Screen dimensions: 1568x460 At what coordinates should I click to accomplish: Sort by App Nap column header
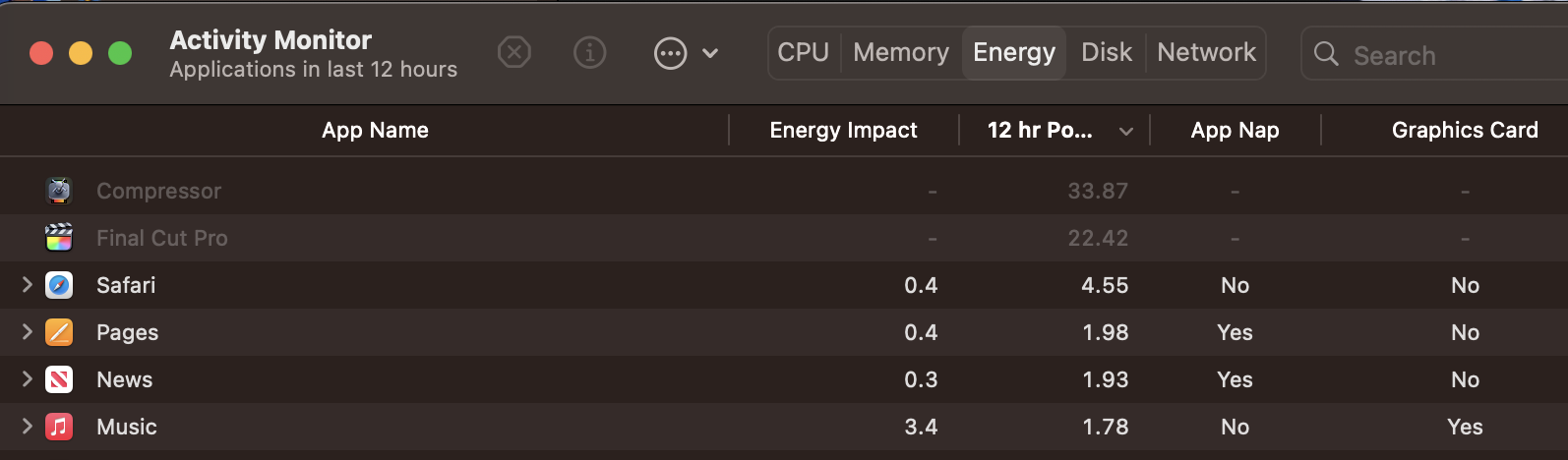coord(1235,130)
